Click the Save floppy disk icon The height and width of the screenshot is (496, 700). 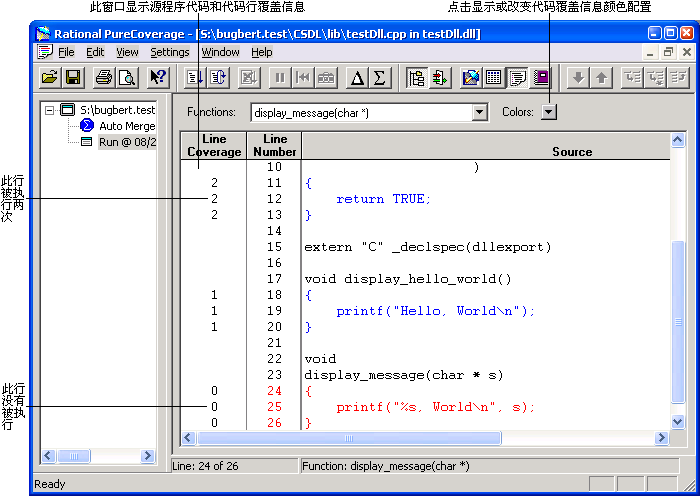[x=73, y=78]
